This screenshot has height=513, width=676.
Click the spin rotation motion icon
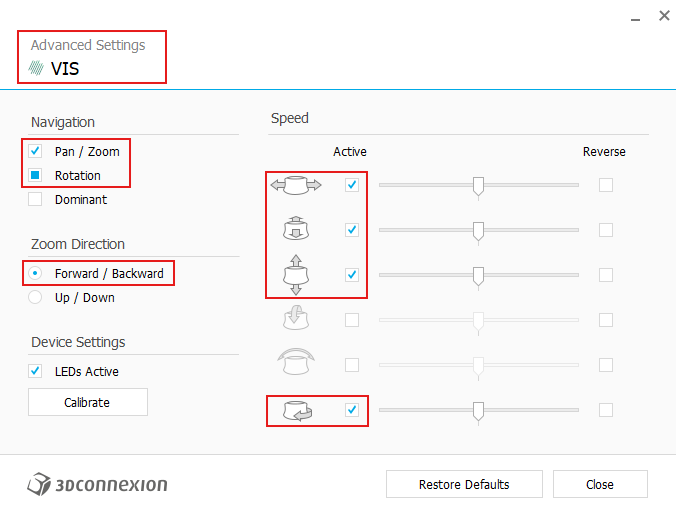[x=296, y=409]
